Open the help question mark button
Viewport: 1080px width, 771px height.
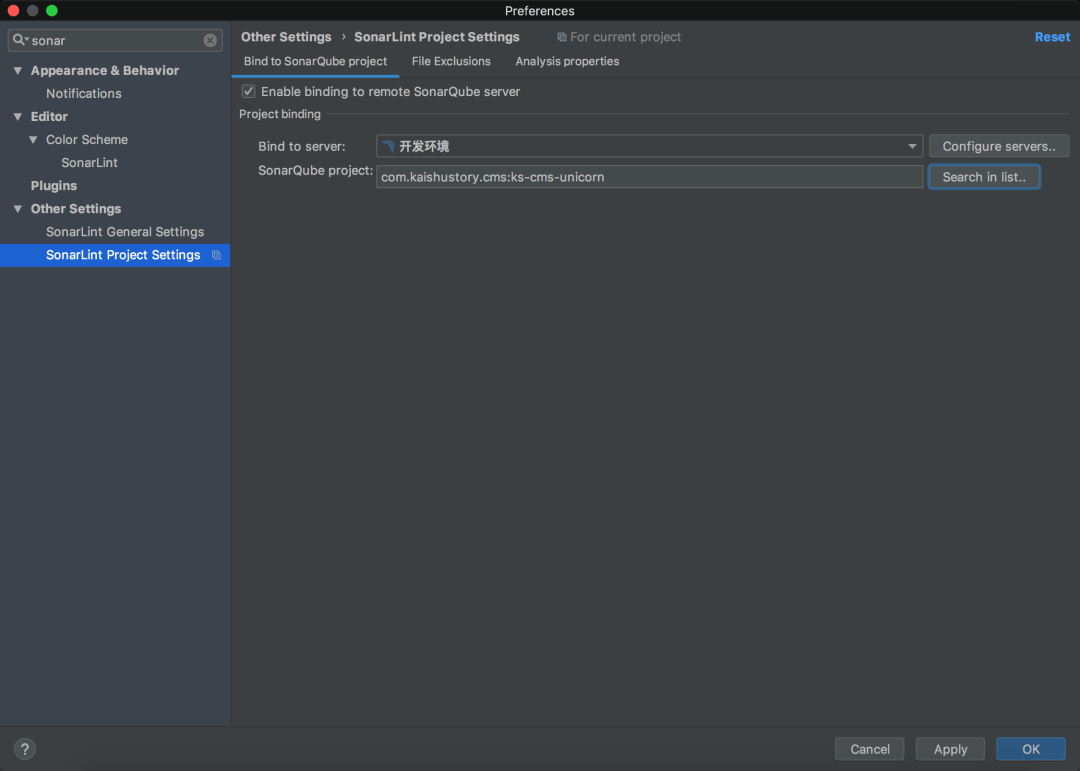[25, 749]
